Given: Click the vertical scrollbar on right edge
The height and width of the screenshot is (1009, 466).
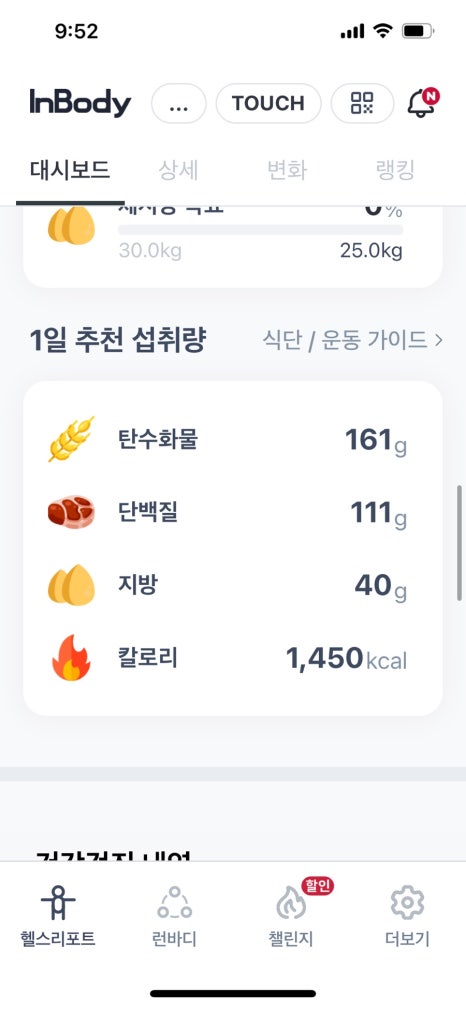Looking at the screenshot, I should (x=459, y=543).
